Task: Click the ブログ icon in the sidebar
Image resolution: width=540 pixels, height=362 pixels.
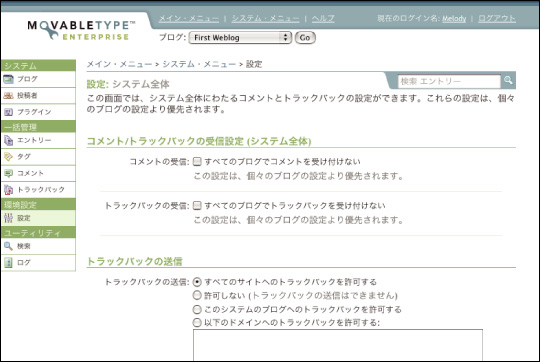Action: (8, 79)
